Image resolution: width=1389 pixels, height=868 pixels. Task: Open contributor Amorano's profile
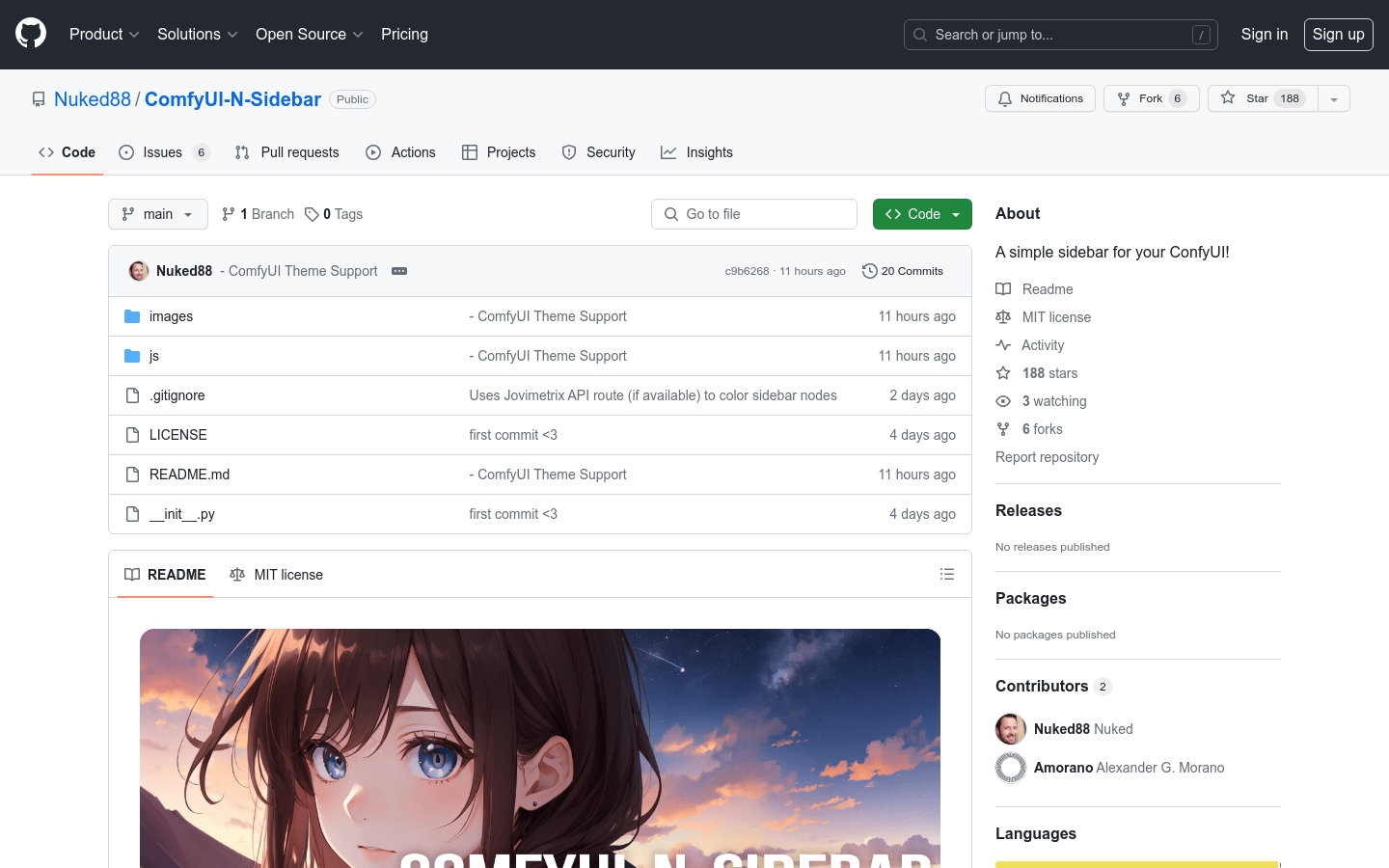(1064, 767)
